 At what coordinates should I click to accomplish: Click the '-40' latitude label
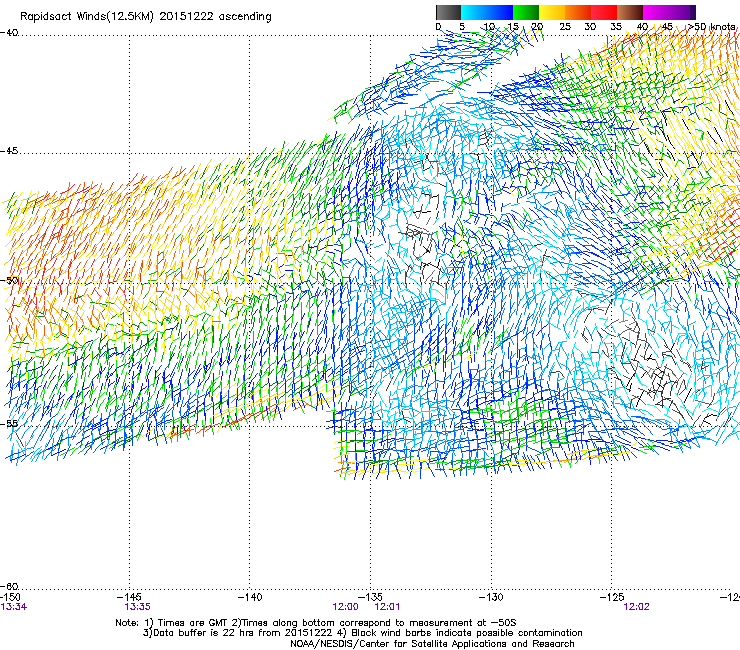coord(9,33)
